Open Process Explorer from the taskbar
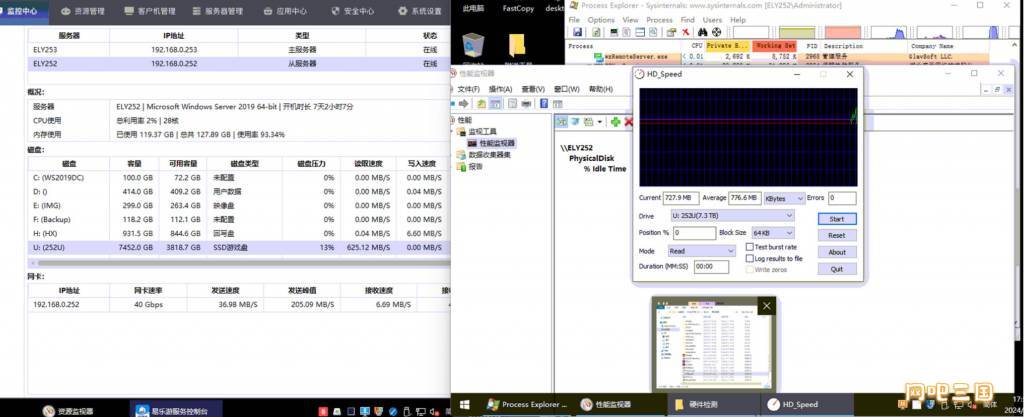1024x417 pixels. click(528, 405)
